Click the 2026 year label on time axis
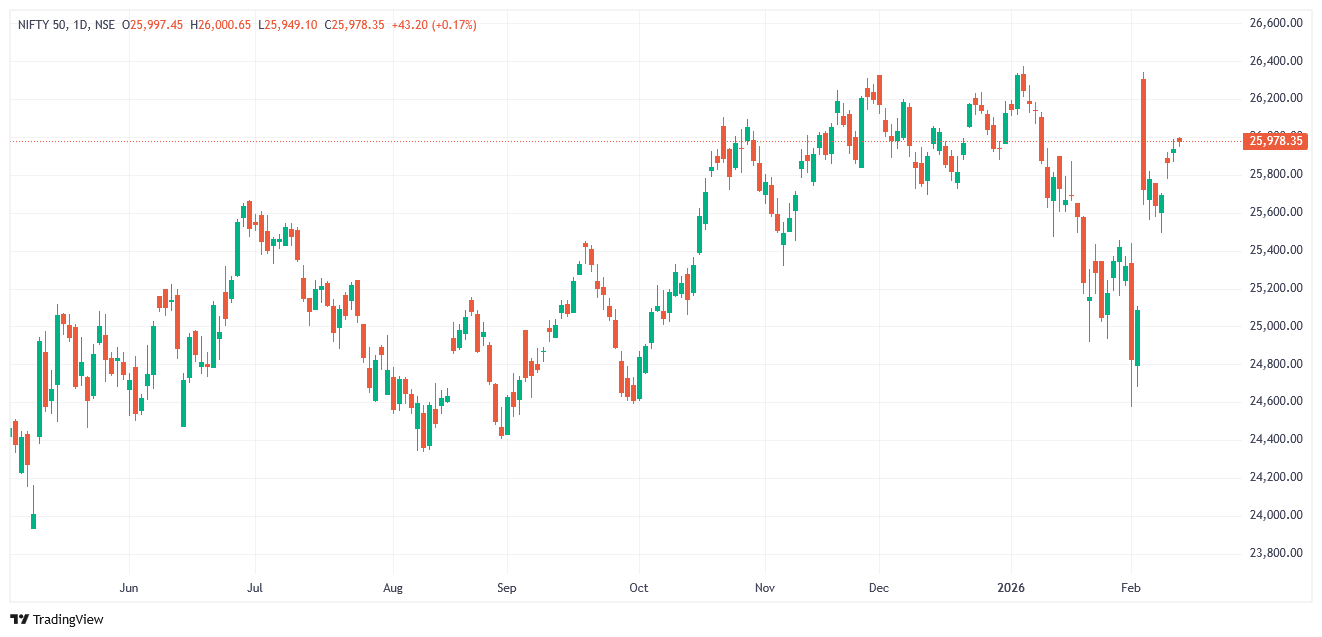The height and width of the screenshot is (637, 1322). (x=1011, y=588)
